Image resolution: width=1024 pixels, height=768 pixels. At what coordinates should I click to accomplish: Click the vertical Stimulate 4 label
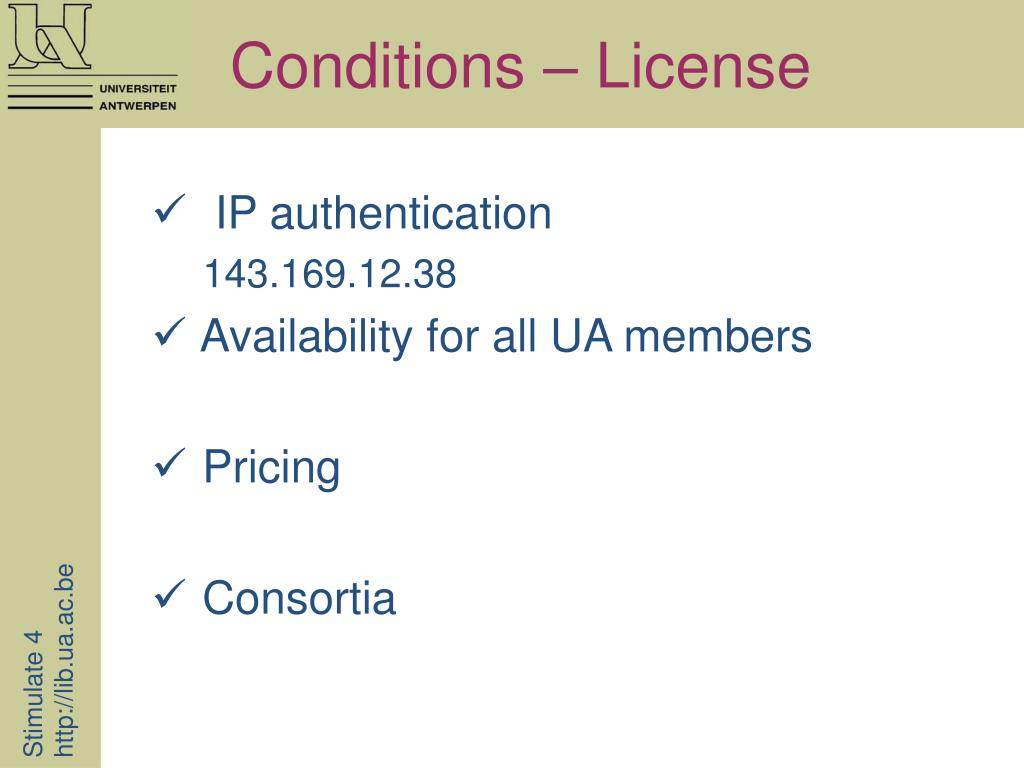click(33, 694)
